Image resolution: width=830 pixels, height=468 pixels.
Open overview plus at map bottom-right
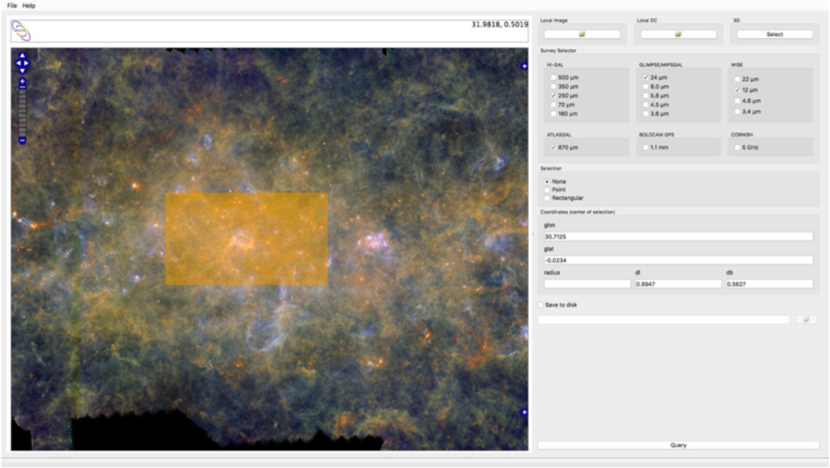(x=524, y=412)
